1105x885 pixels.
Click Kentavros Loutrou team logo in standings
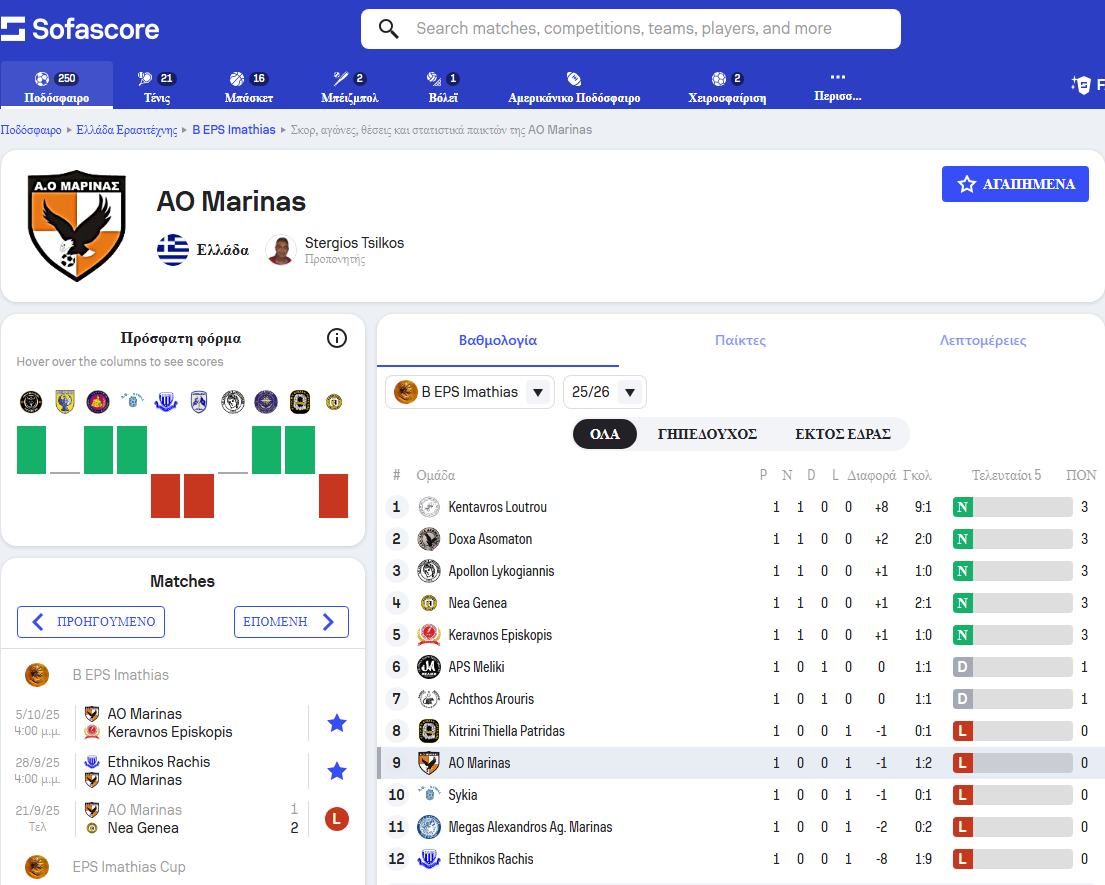(428, 507)
